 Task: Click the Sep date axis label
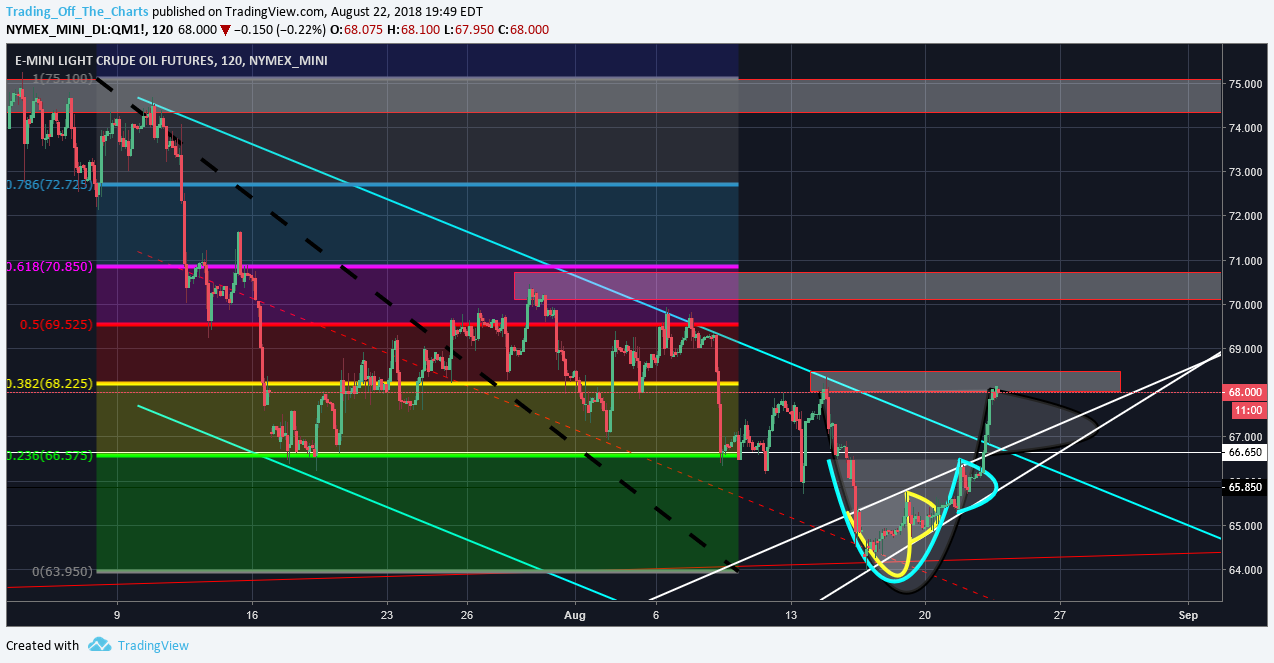click(1188, 613)
